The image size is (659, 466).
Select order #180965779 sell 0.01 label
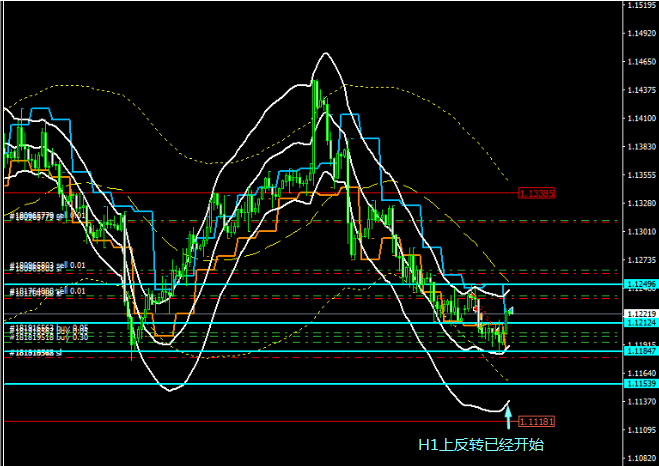[48, 215]
